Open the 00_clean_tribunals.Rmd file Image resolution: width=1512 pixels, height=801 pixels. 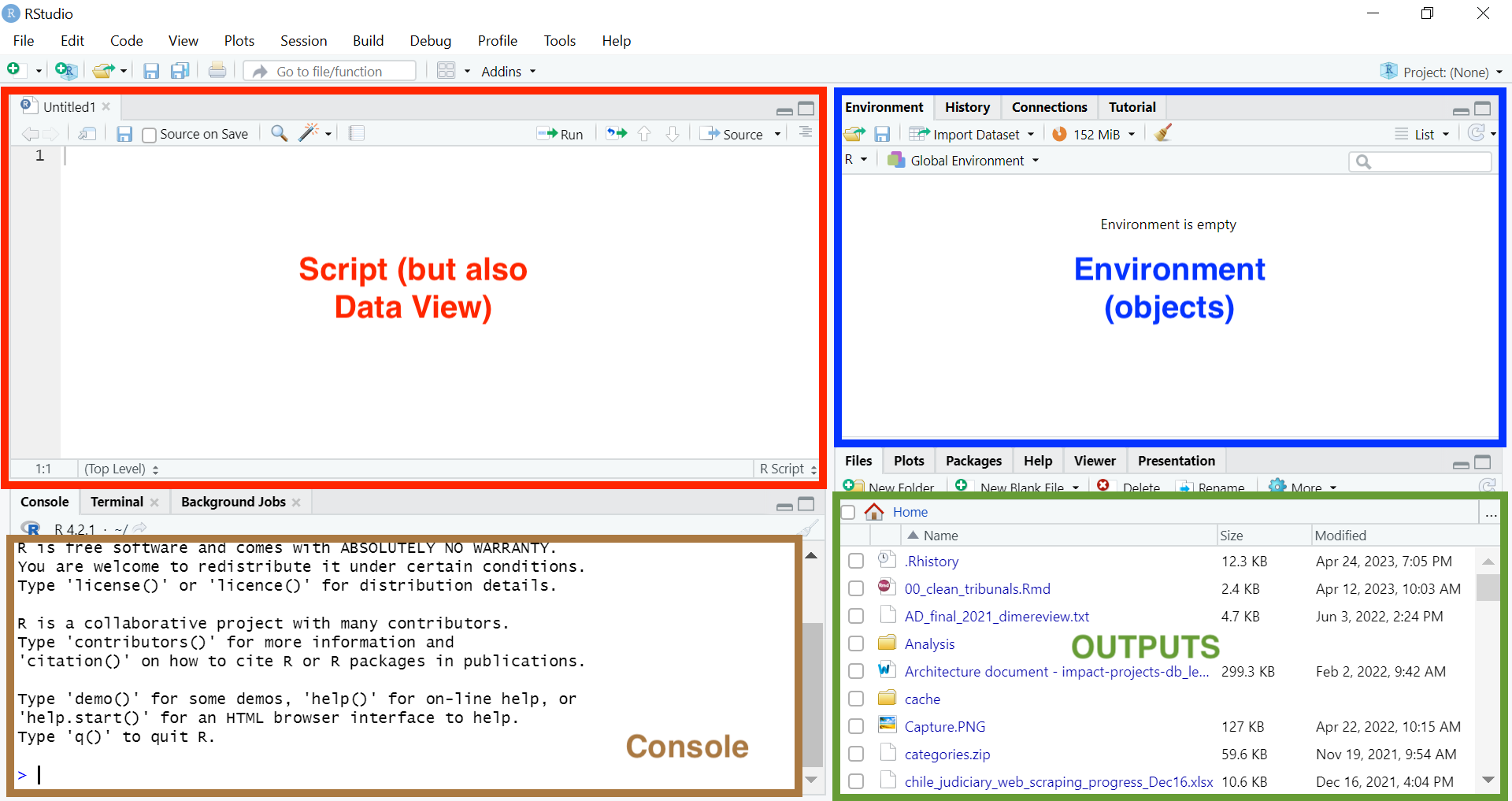pyautogui.click(x=977, y=589)
